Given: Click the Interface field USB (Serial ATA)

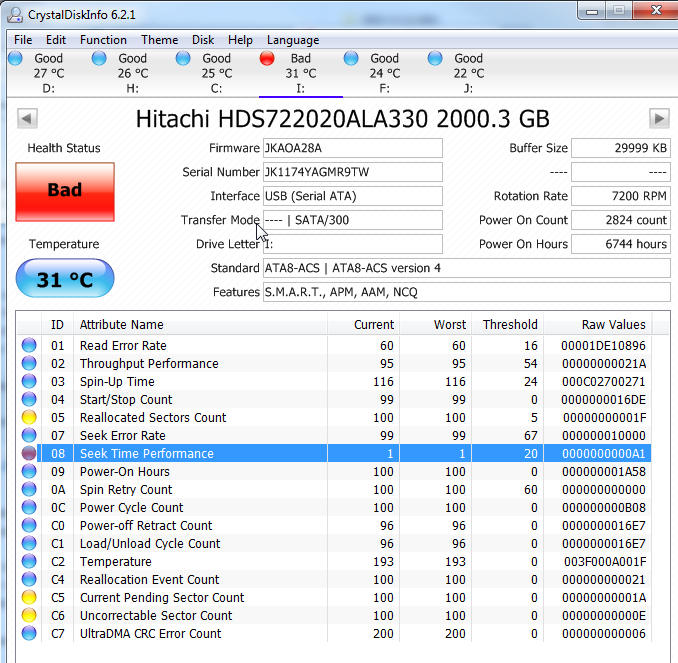Looking at the screenshot, I should click(352, 196).
